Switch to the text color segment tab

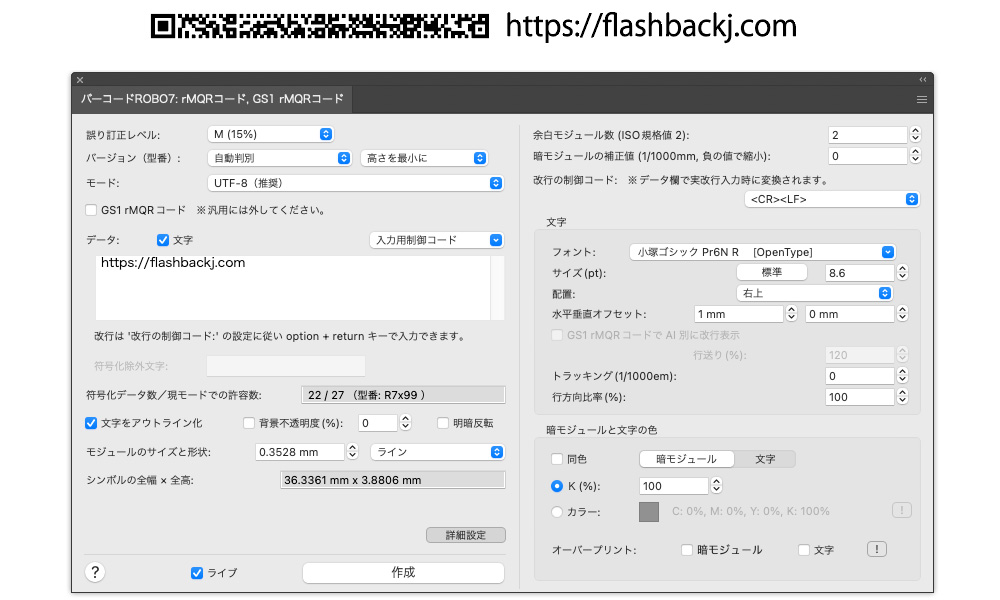point(765,459)
